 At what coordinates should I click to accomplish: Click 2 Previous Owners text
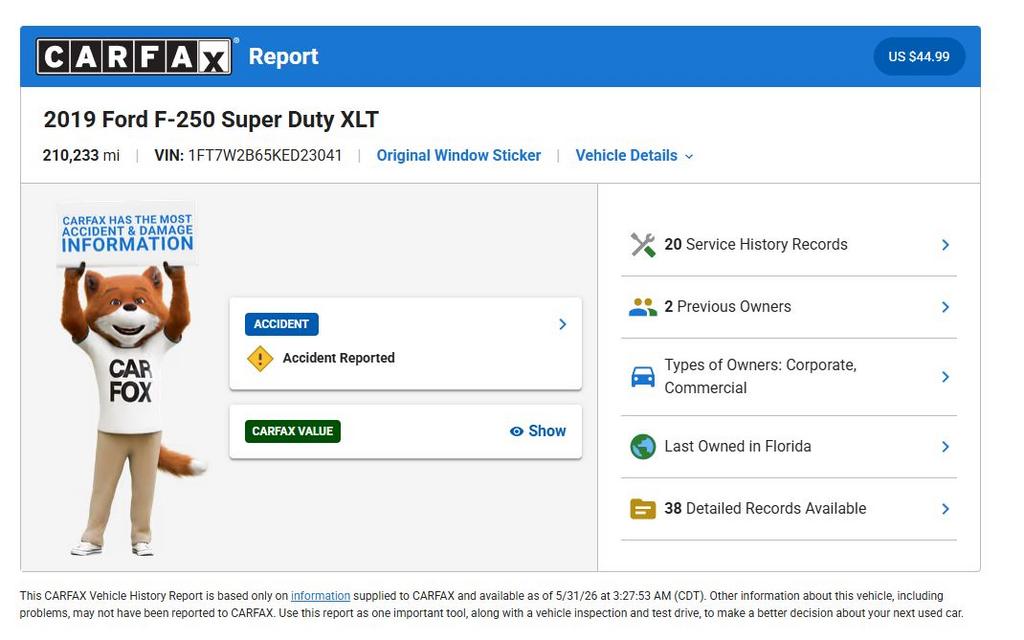(728, 306)
